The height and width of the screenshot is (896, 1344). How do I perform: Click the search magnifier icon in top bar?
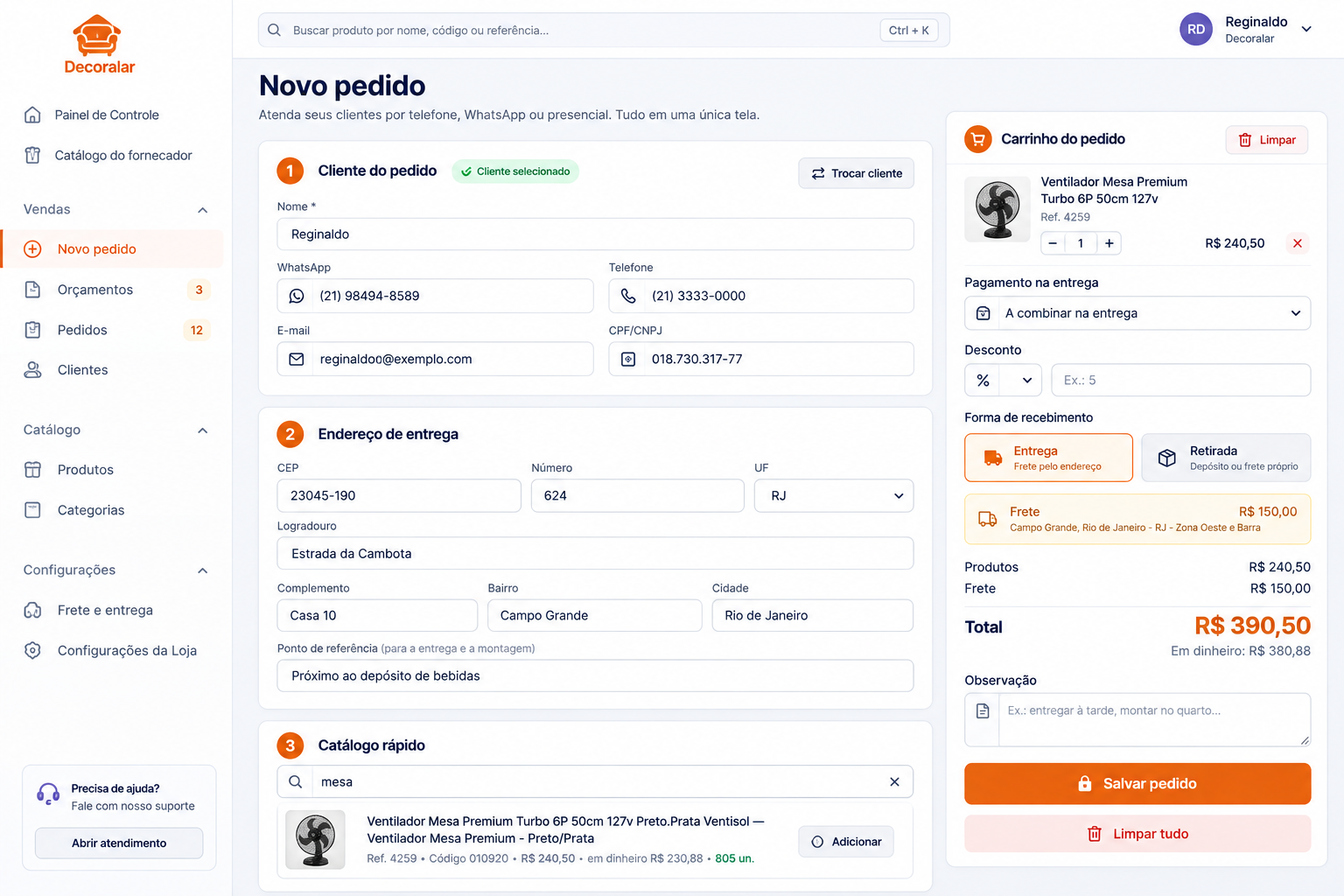[274, 30]
